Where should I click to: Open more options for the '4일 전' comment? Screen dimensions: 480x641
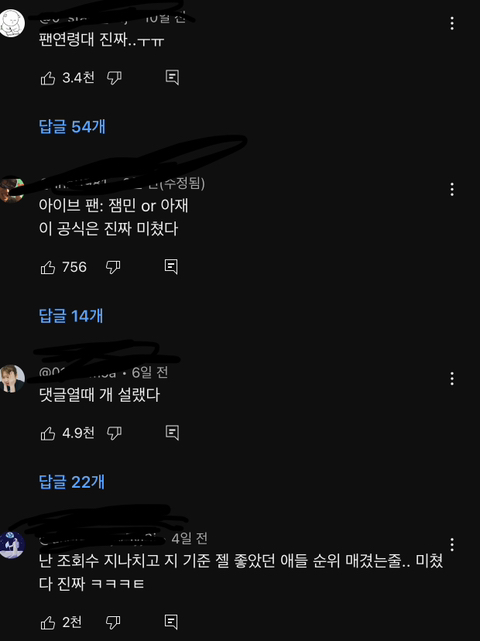pos(452,545)
